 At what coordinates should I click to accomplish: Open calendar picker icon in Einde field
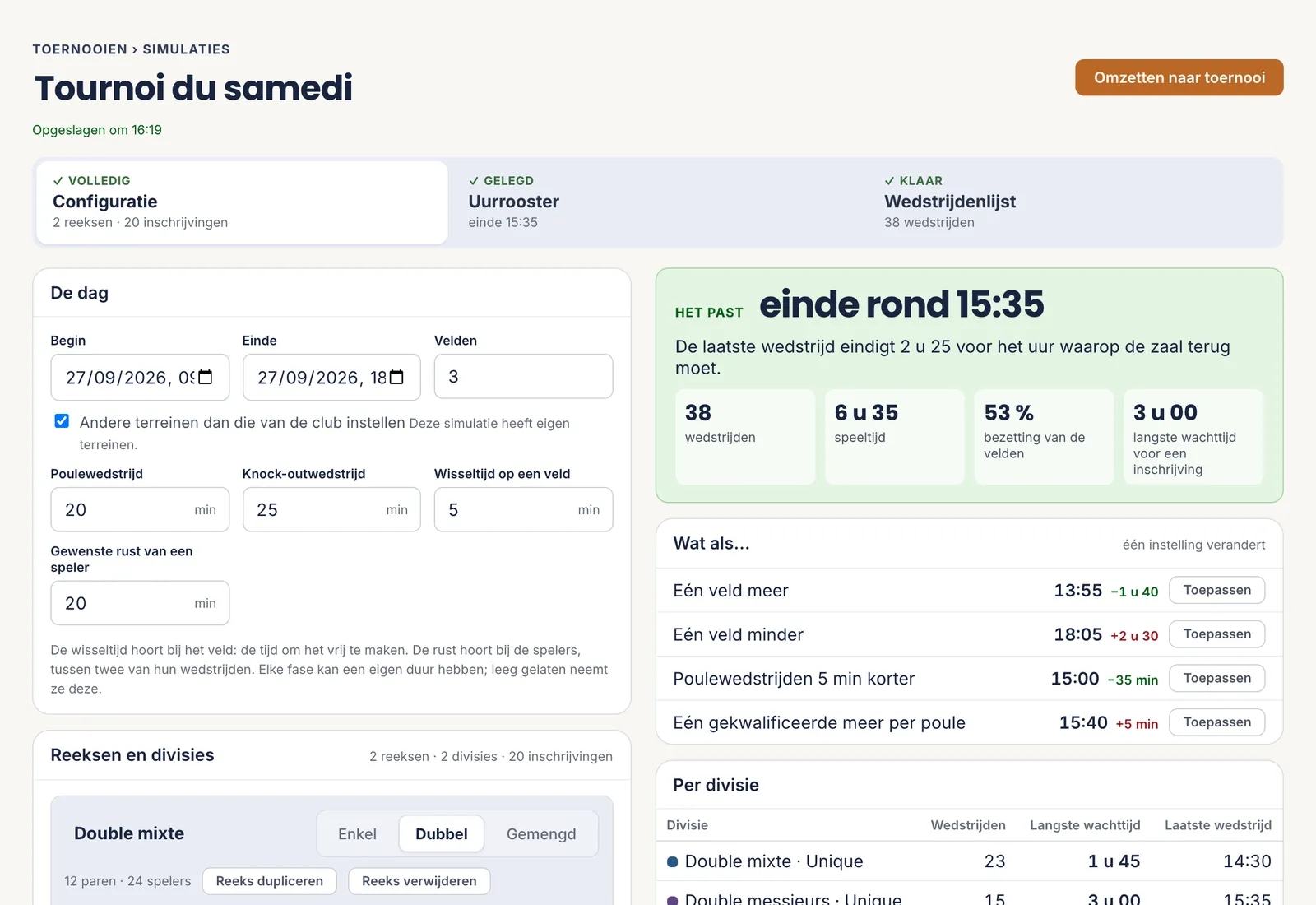coord(397,377)
